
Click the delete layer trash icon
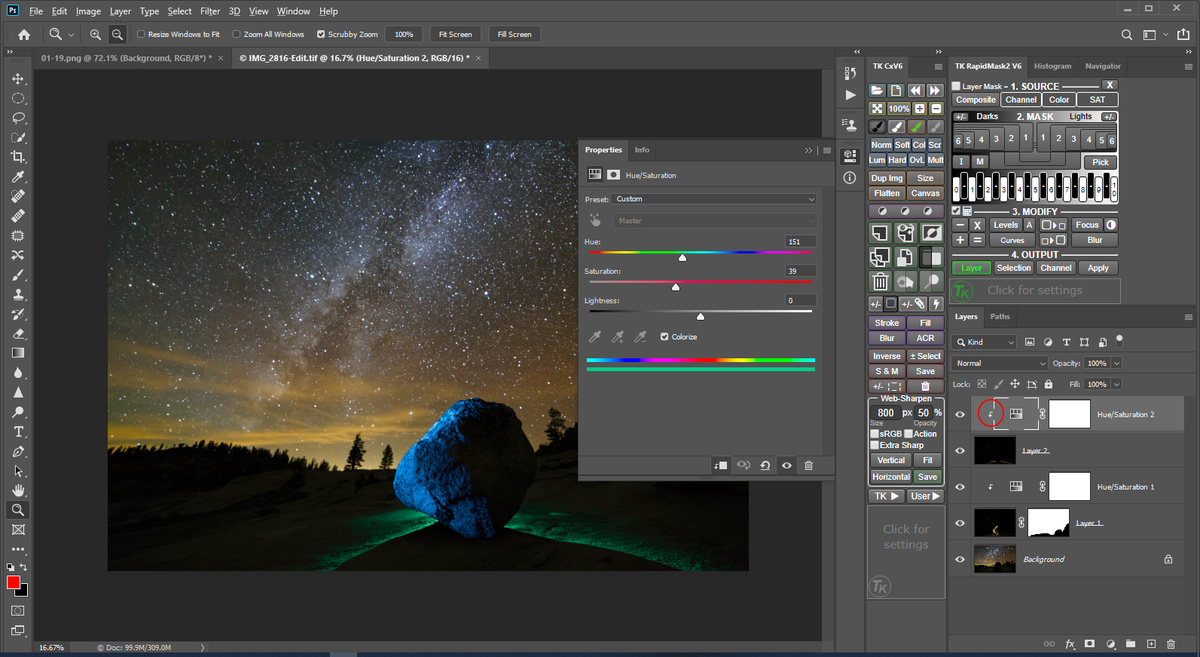click(x=1172, y=644)
